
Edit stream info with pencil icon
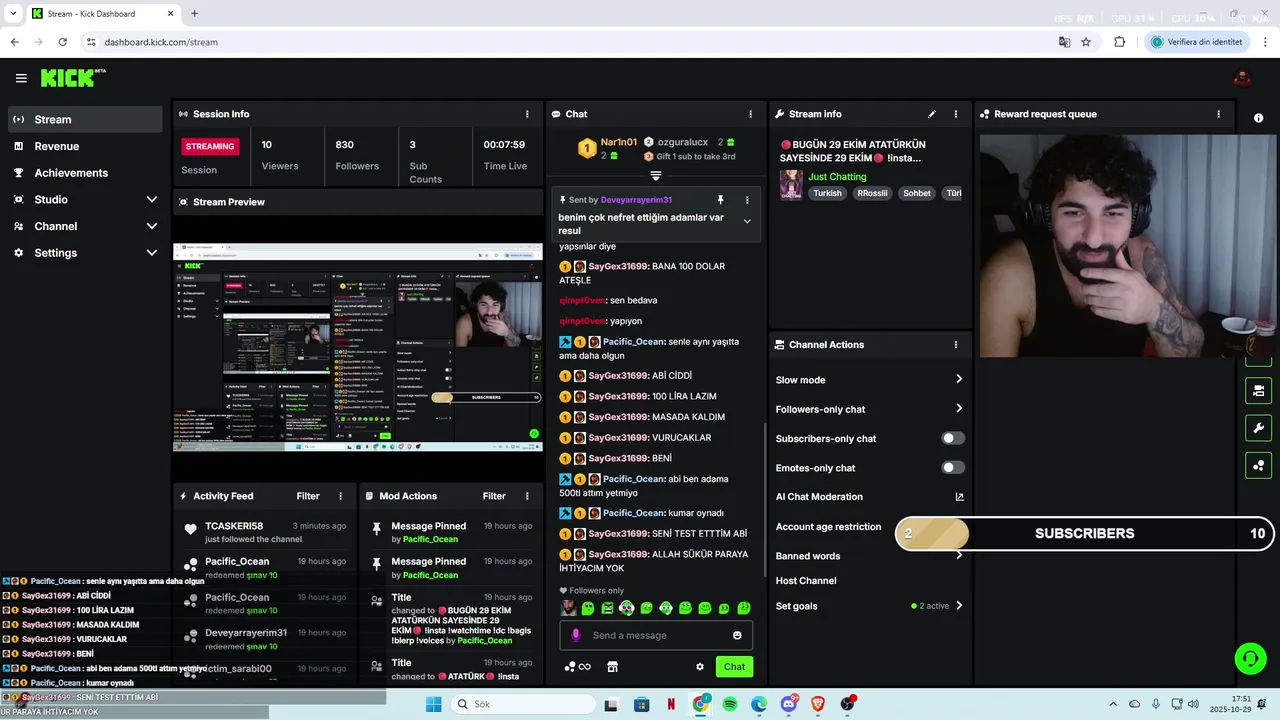pyautogui.click(x=932, y=114)
